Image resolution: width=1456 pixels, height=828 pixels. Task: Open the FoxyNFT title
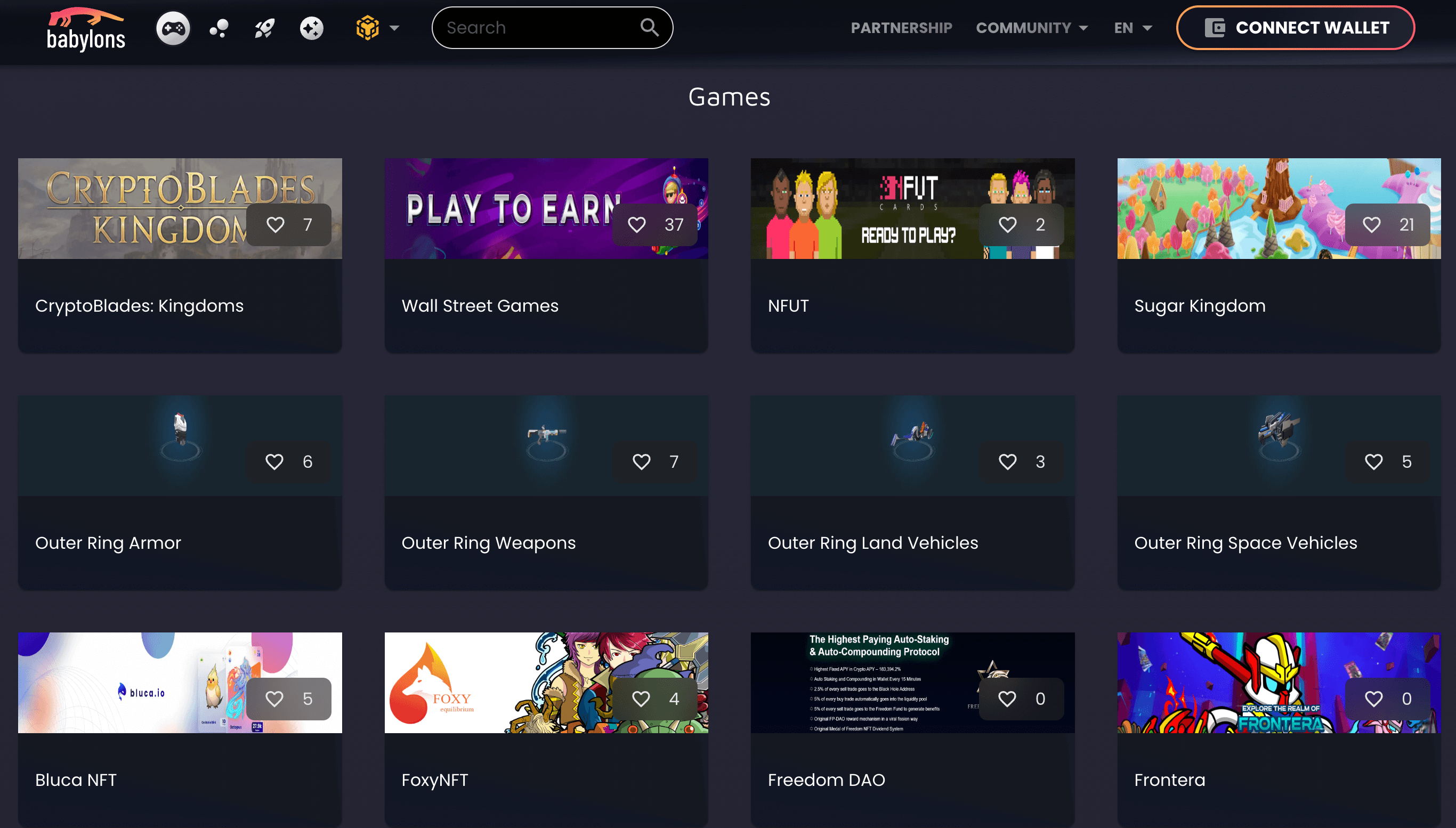click(x=435, y=780)
